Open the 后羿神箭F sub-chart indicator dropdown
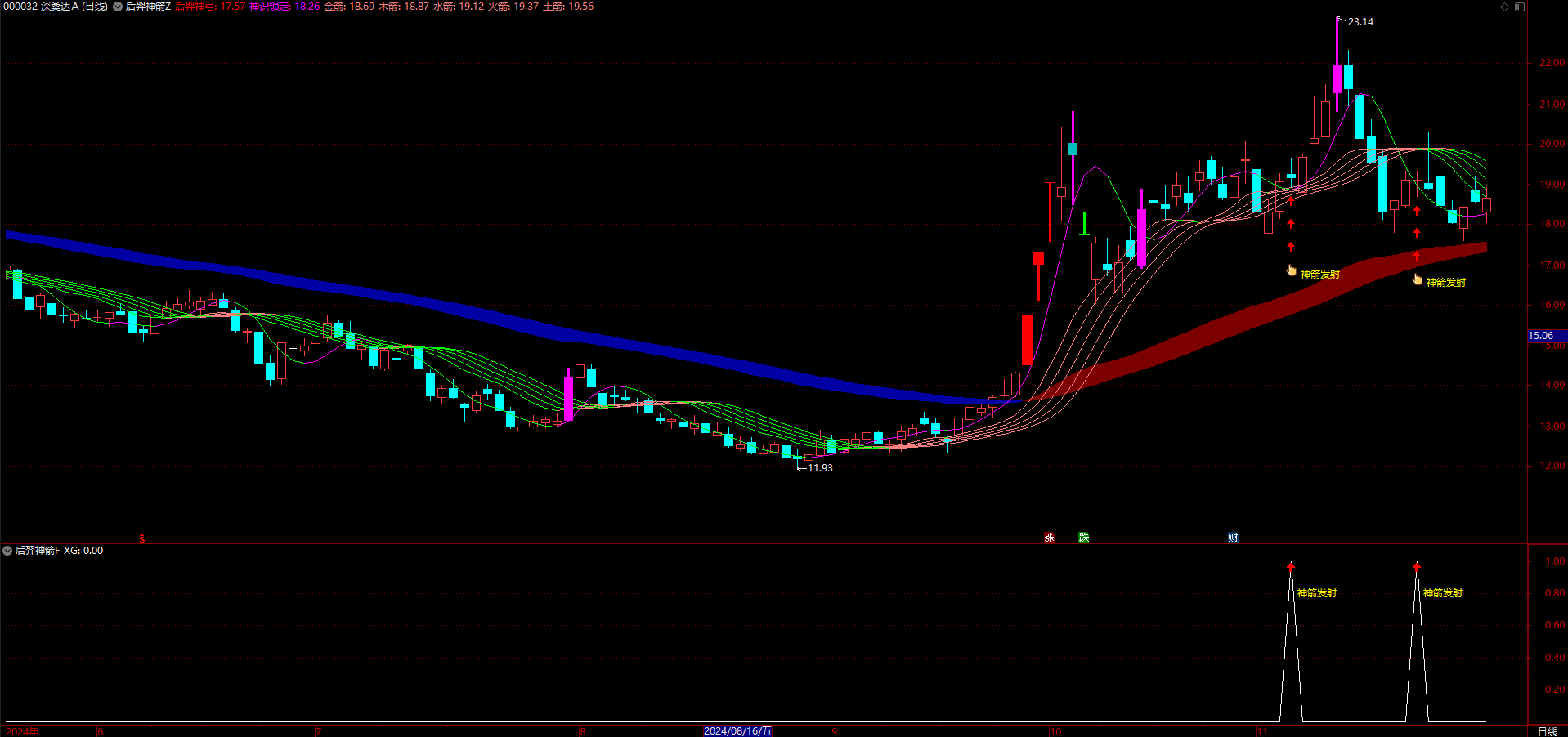Image resolution: width=1568 pixels, height=737 pixels. coord(7,551)
